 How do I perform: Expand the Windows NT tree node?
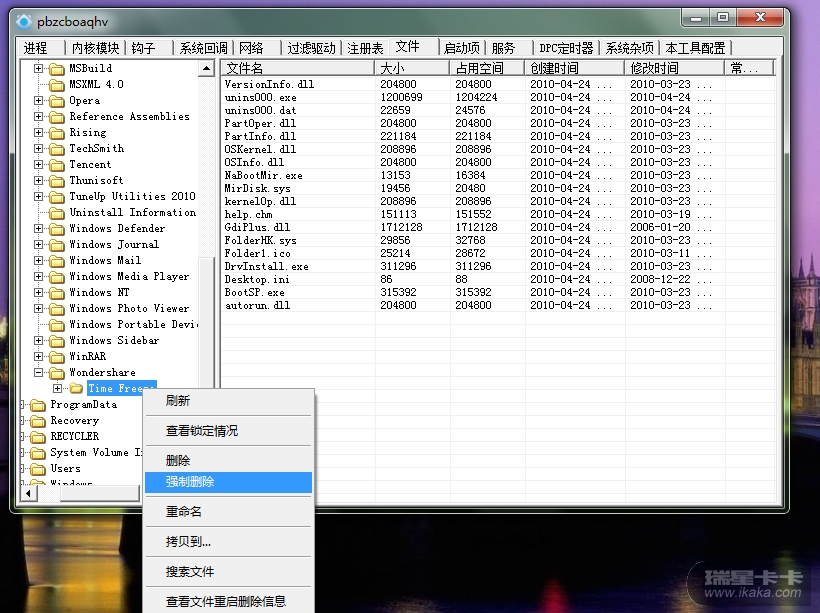39,293
